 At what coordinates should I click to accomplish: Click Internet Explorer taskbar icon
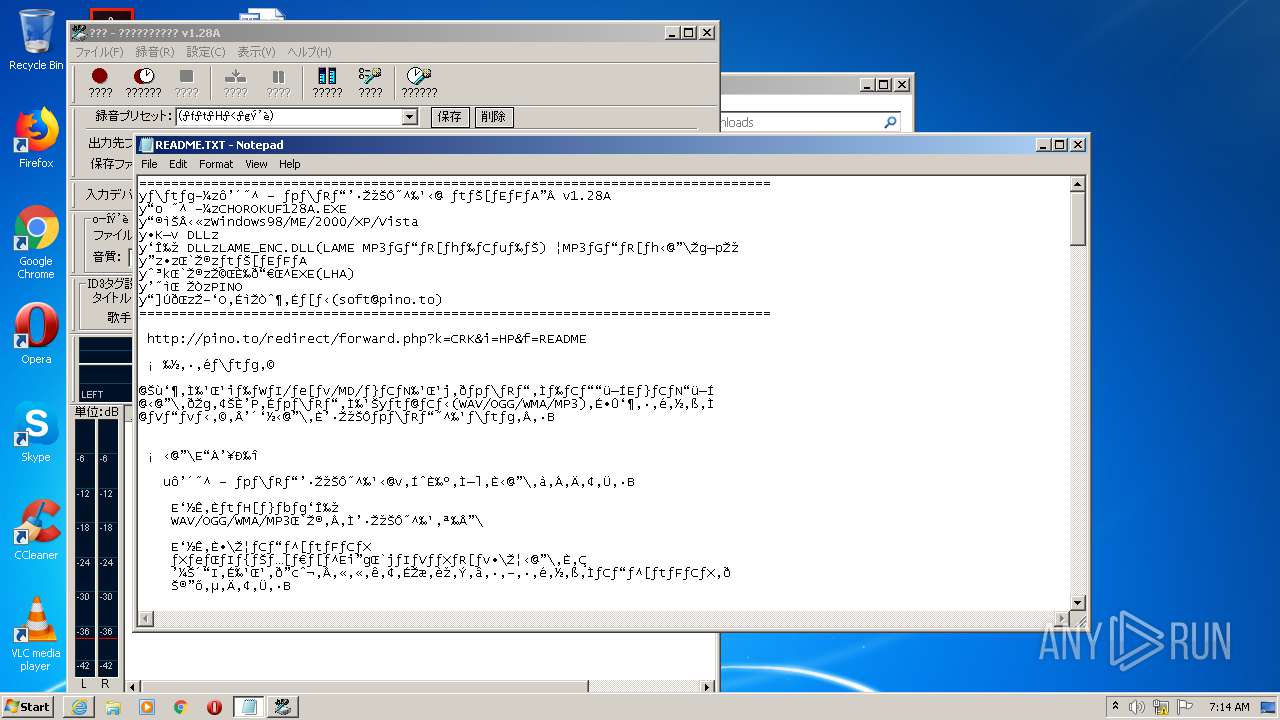click(x=79, y=706)
